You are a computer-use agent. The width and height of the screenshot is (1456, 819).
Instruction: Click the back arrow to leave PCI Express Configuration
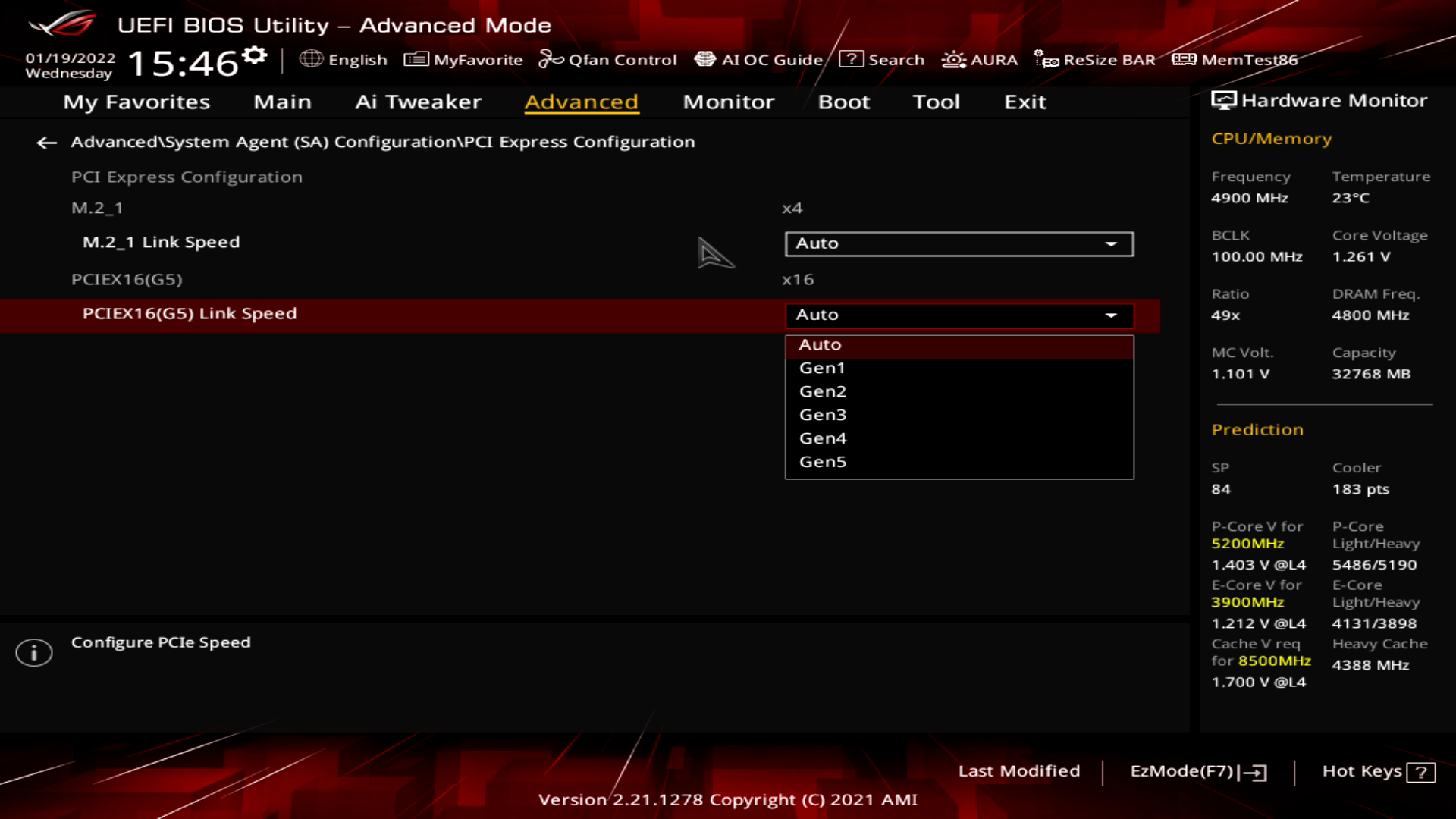tap(47, 143)
